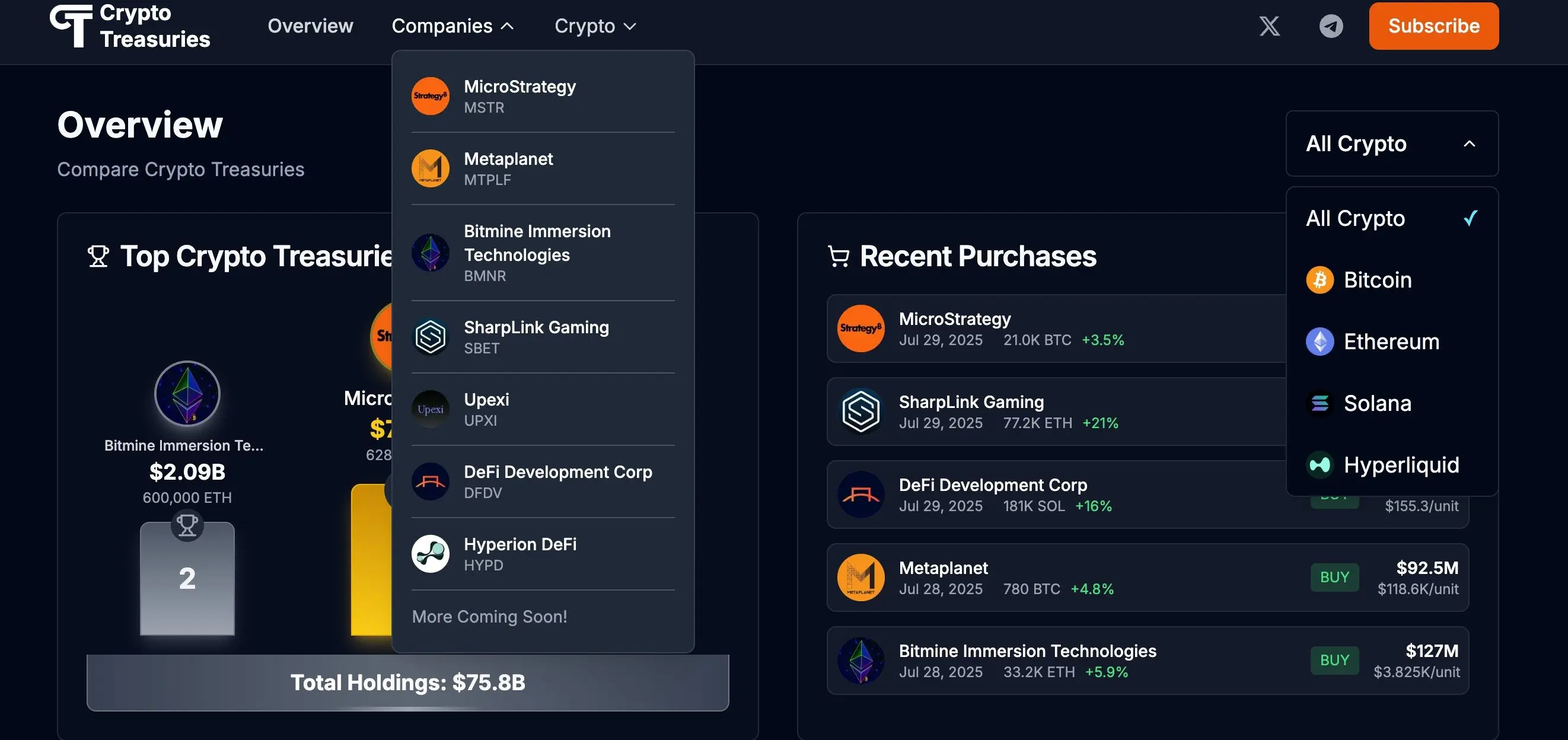1568x740 pixels.
Task: Click the Hyperion DeFi logo in Companies menu
Action: (431, 554)
